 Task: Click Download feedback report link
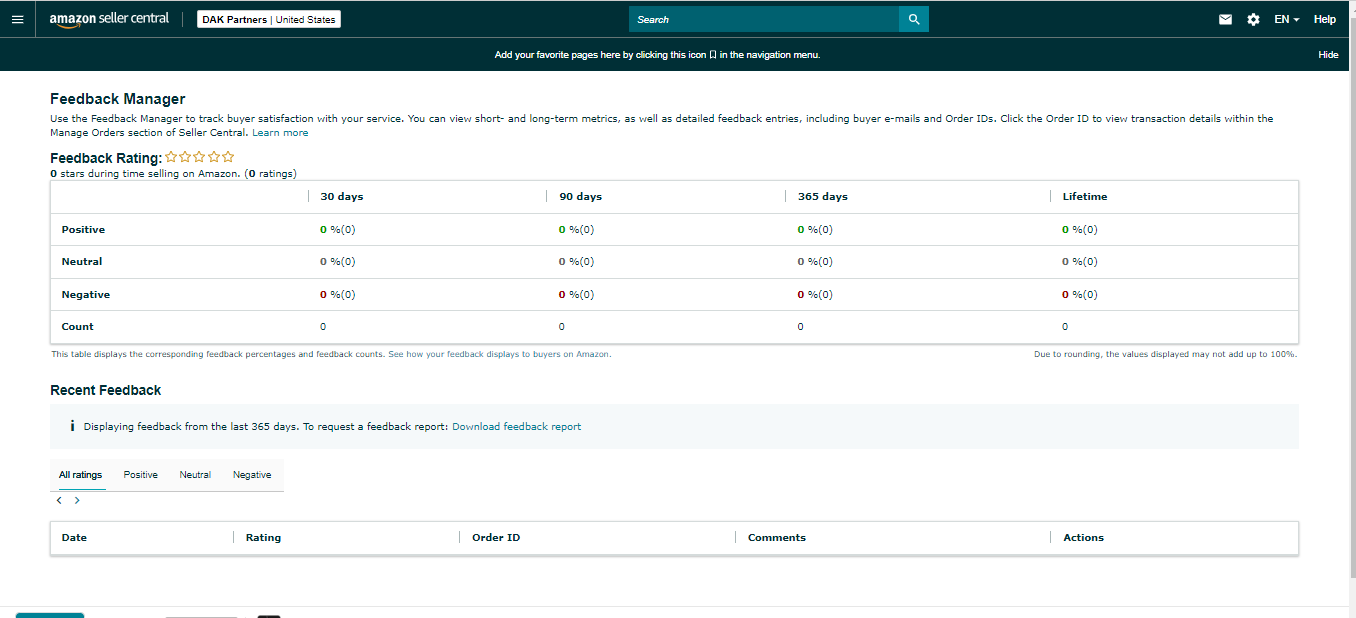516,426
